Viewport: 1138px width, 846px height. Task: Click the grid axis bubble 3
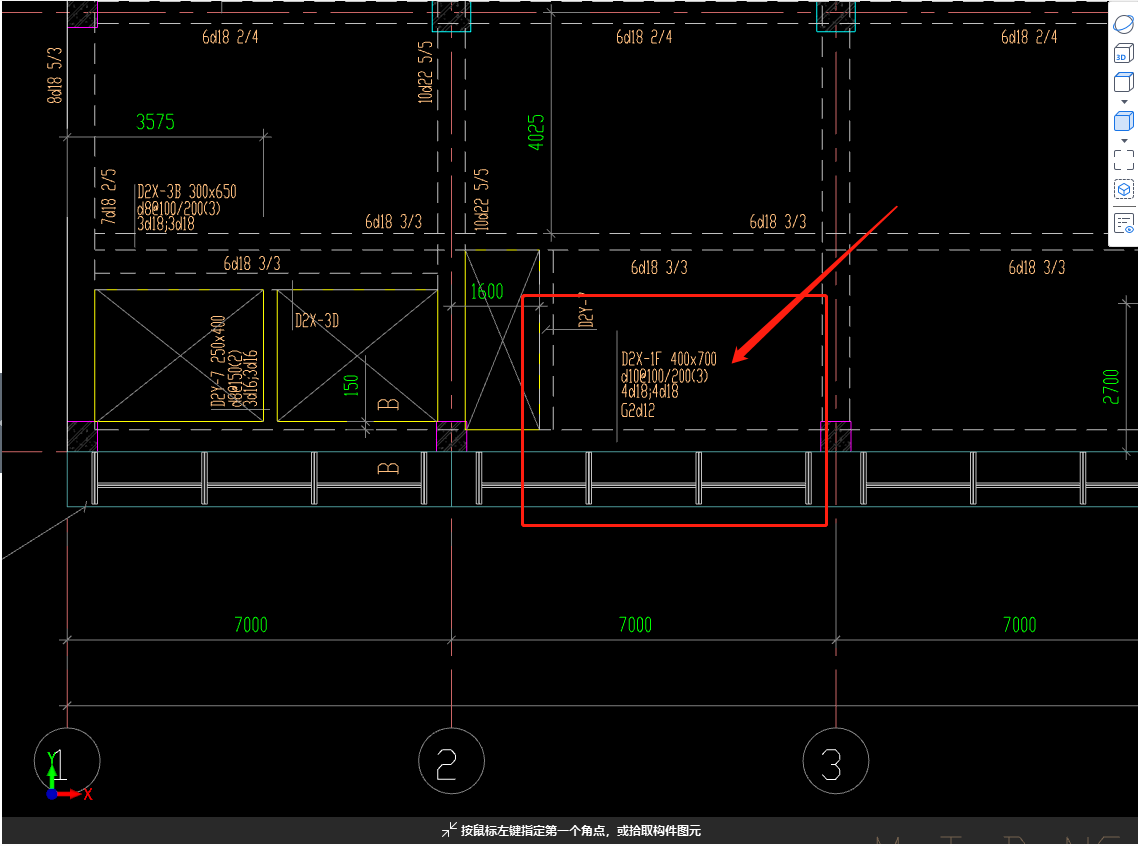tap(835, 761)
